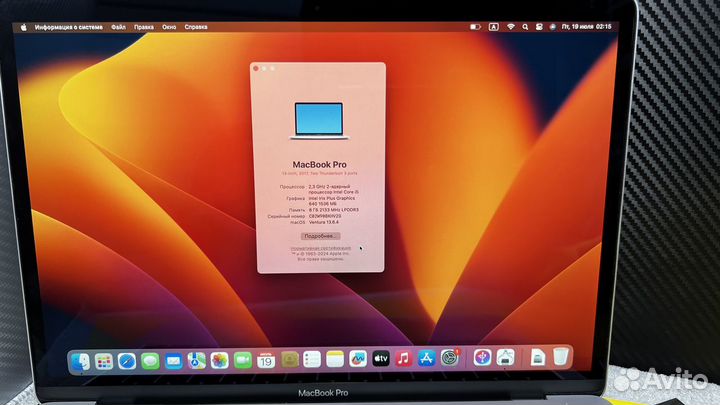The image size is (720, 405).
Task: Click the Процессор label
Action: [x=292, y=187]
